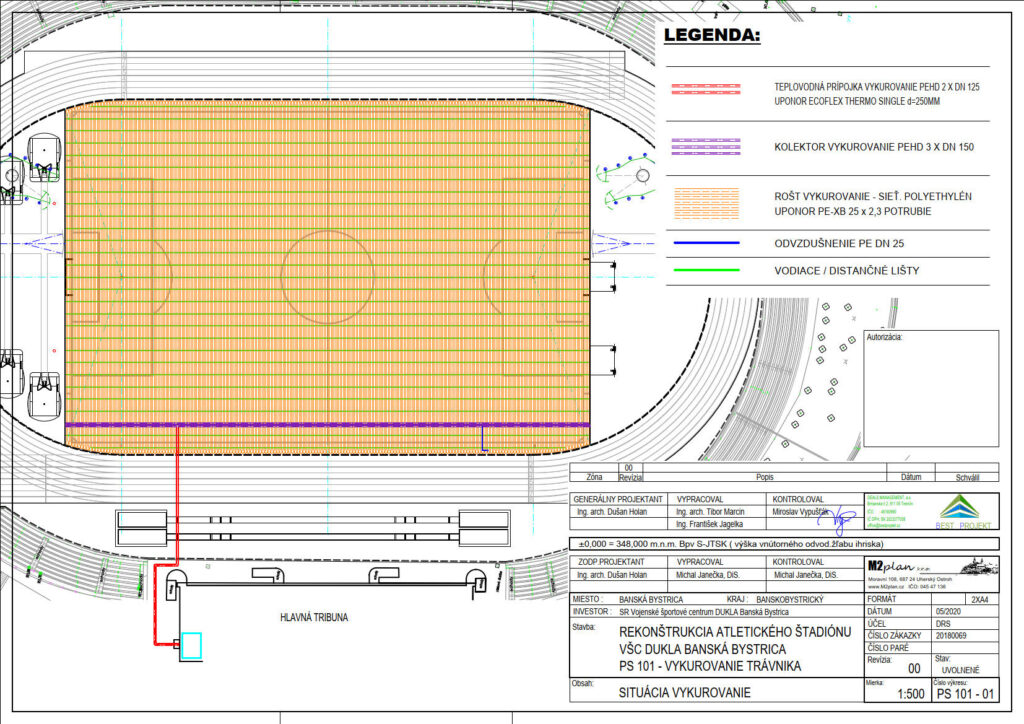This screenshot has height=724, width=1024.
Task: Click the HLAVNÁ TRIBUNA label
Action: pos(313,618)
